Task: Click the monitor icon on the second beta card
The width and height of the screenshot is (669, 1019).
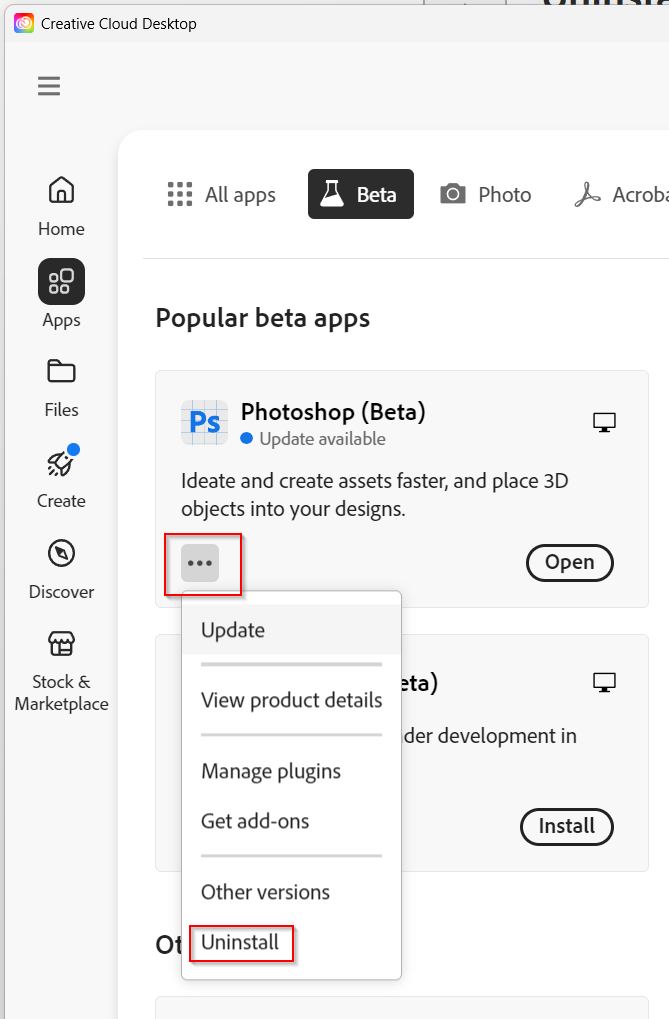Action: (604, 681)
